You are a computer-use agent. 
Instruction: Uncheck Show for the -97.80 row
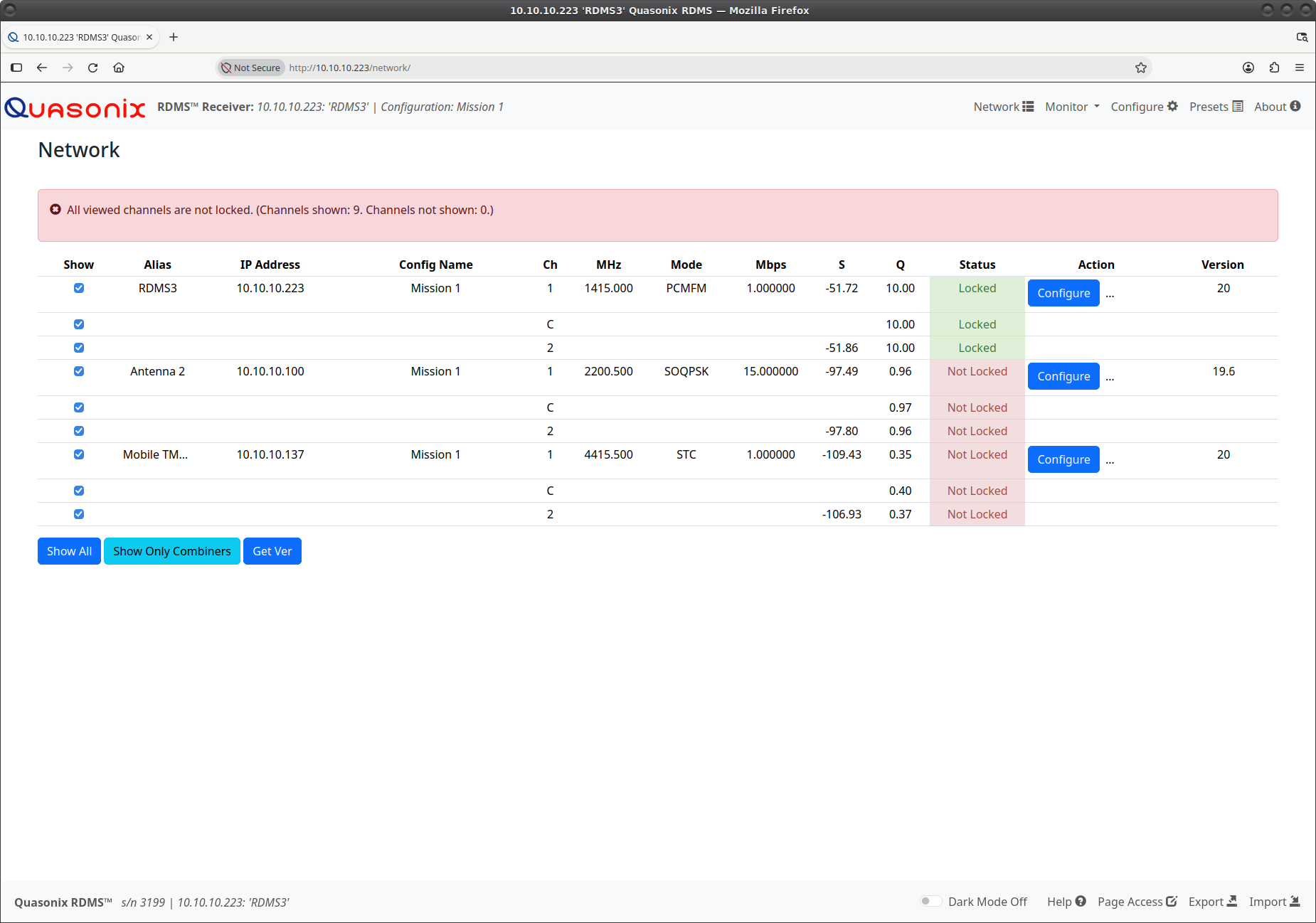click(79, 431)
